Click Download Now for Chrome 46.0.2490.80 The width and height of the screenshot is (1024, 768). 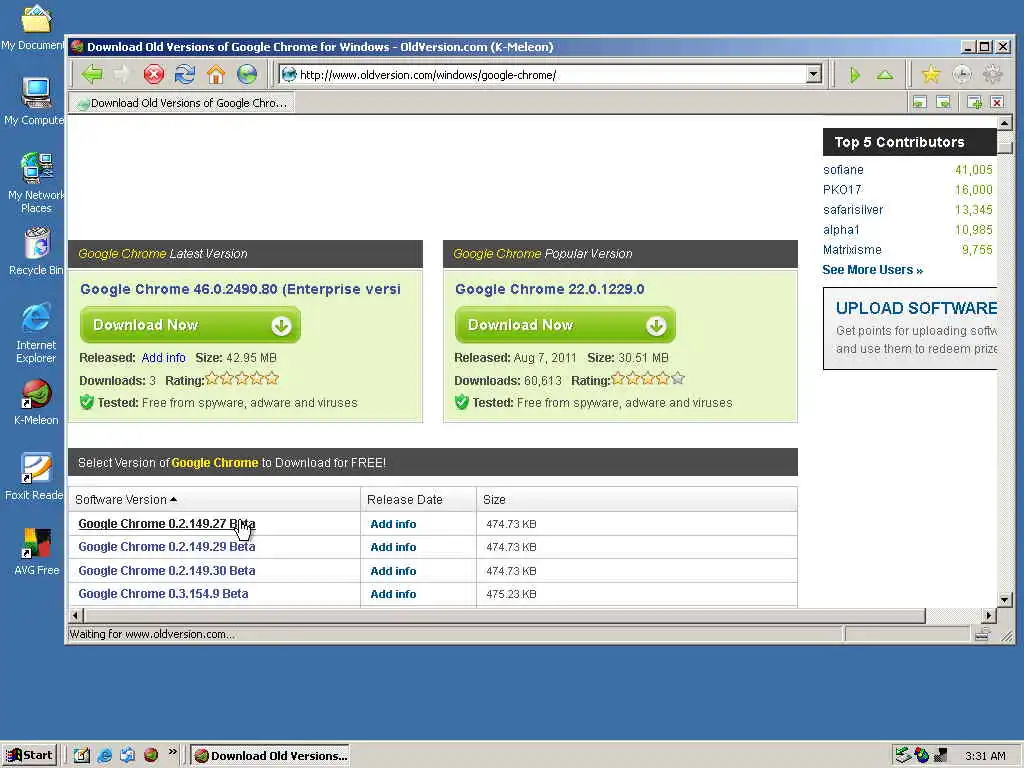[x=190, y=325]
